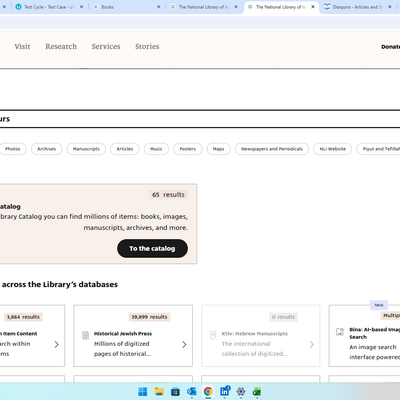Click into the search input field
400x400 pixels.
click(x=200, y=119)
